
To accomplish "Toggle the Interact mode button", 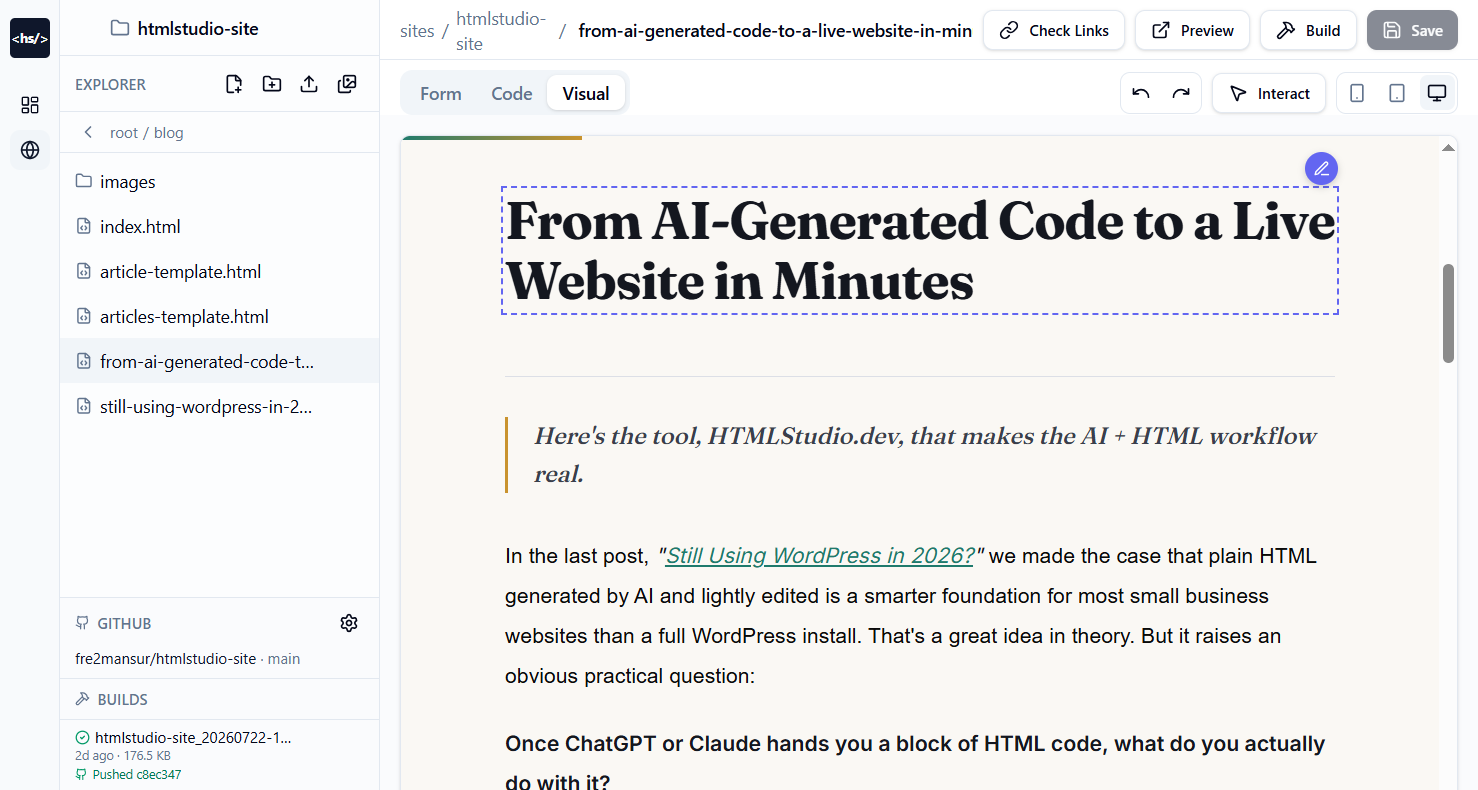I will 1269,93.
